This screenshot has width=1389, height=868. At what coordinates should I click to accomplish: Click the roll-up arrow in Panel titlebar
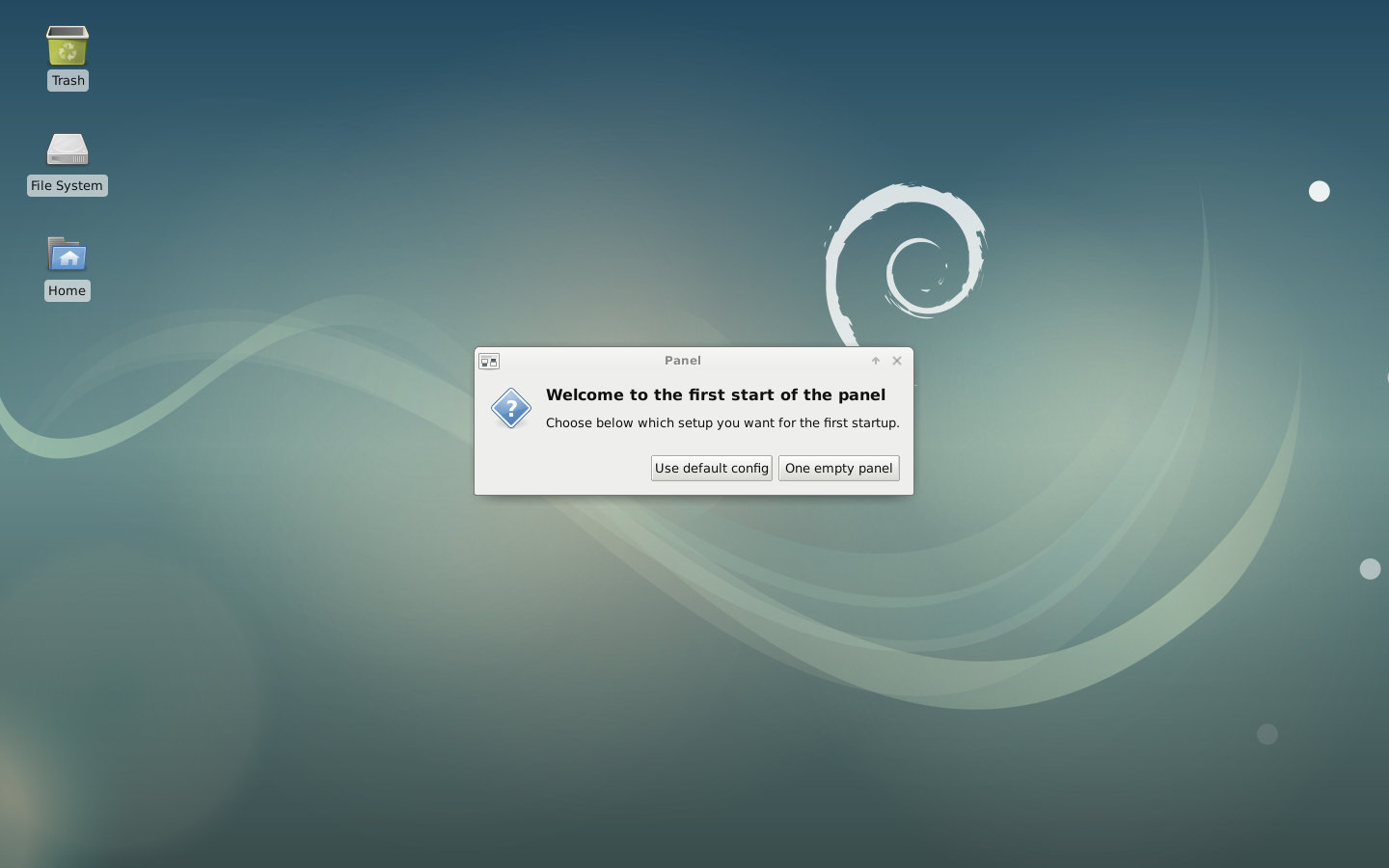(876, 361)
